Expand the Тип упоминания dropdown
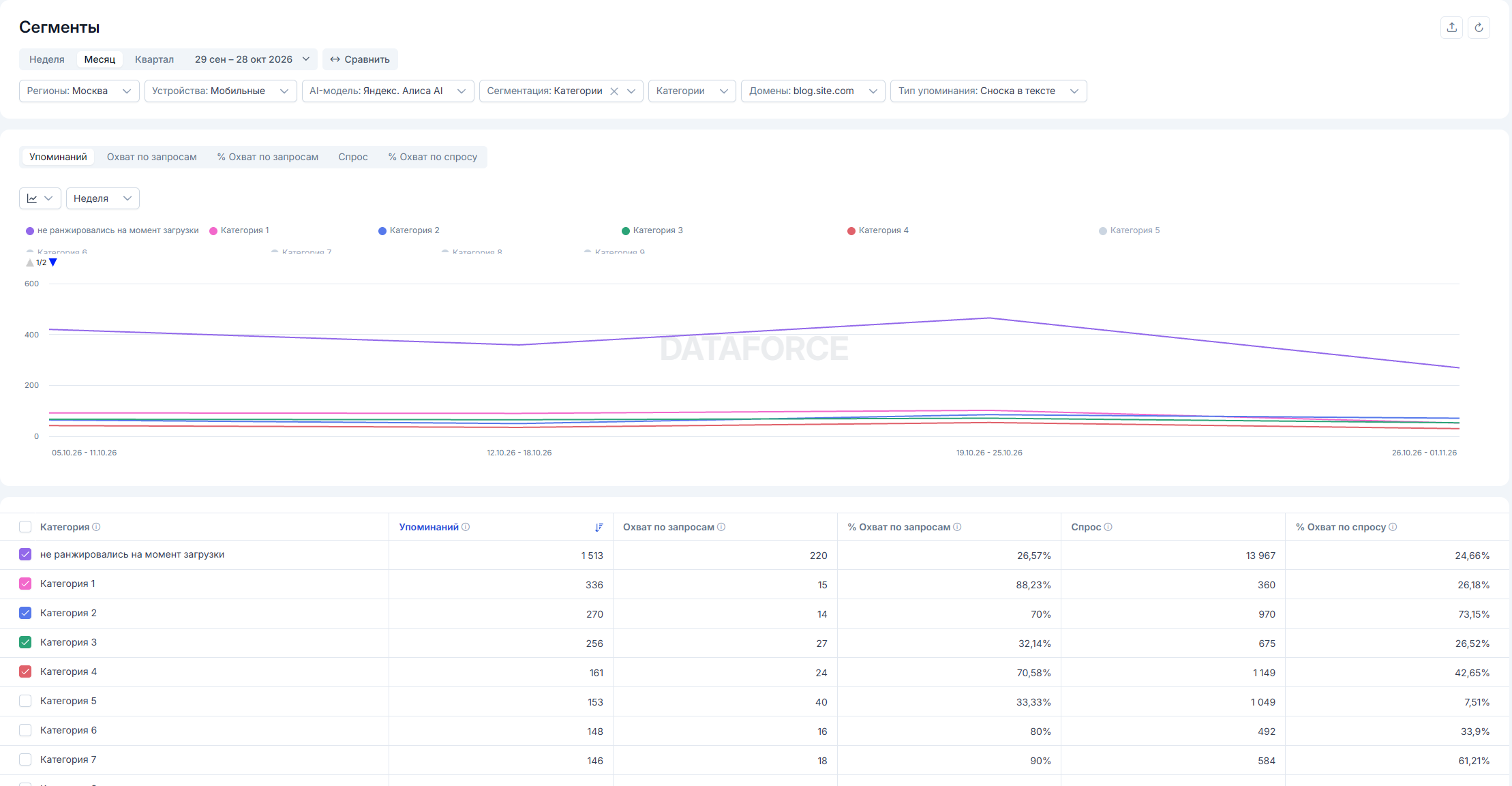1512x786 pixels. pos(988,91)
